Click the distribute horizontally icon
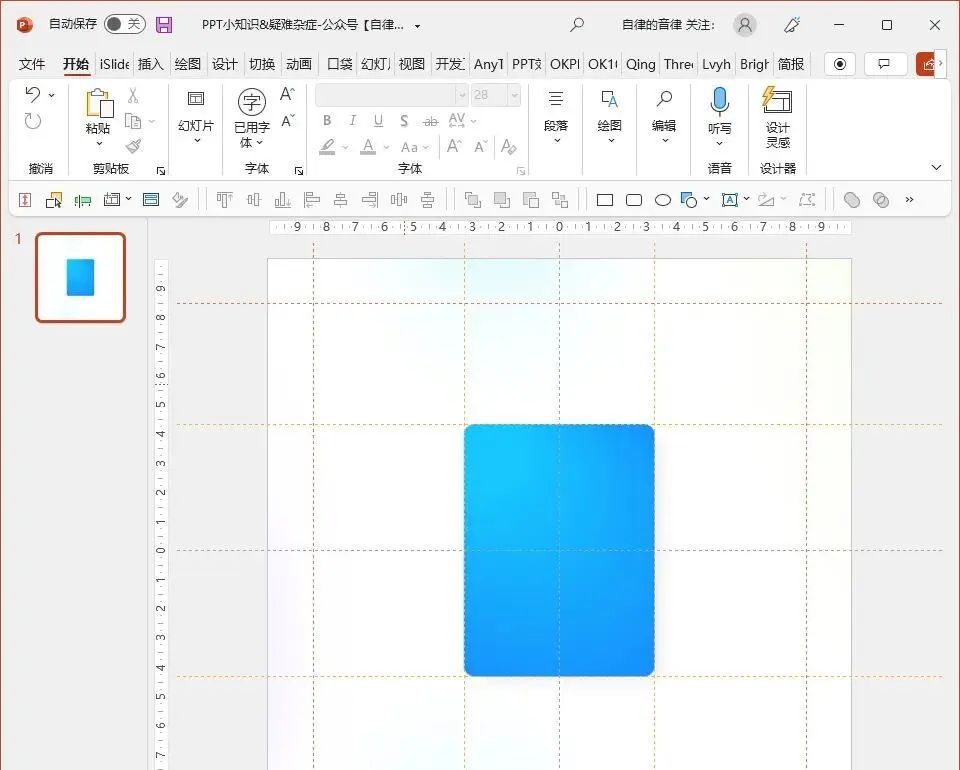Screen dimensions: 960x770 pos(399,200)
